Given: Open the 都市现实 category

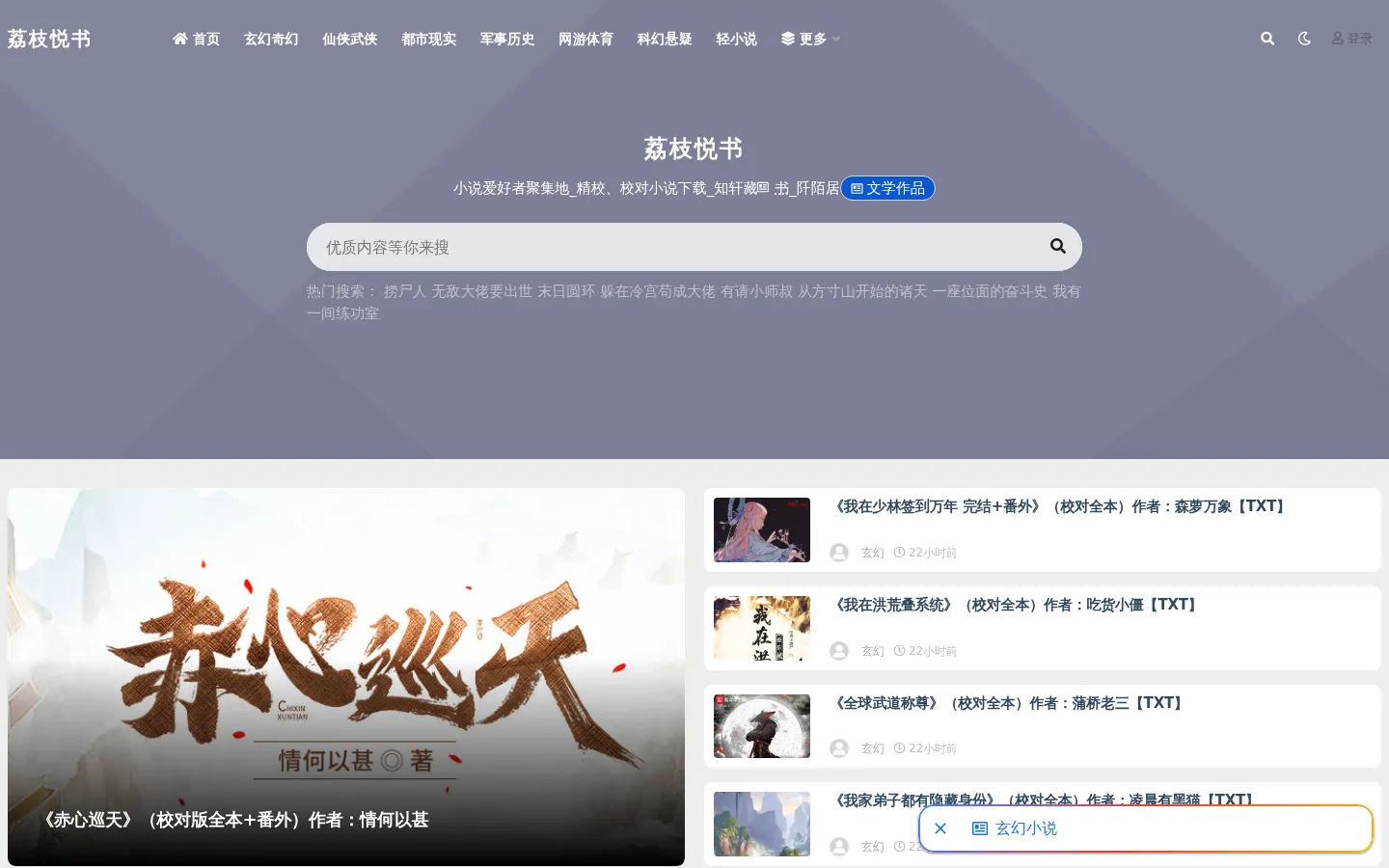Looking at the screenshot, I should 429,39.
